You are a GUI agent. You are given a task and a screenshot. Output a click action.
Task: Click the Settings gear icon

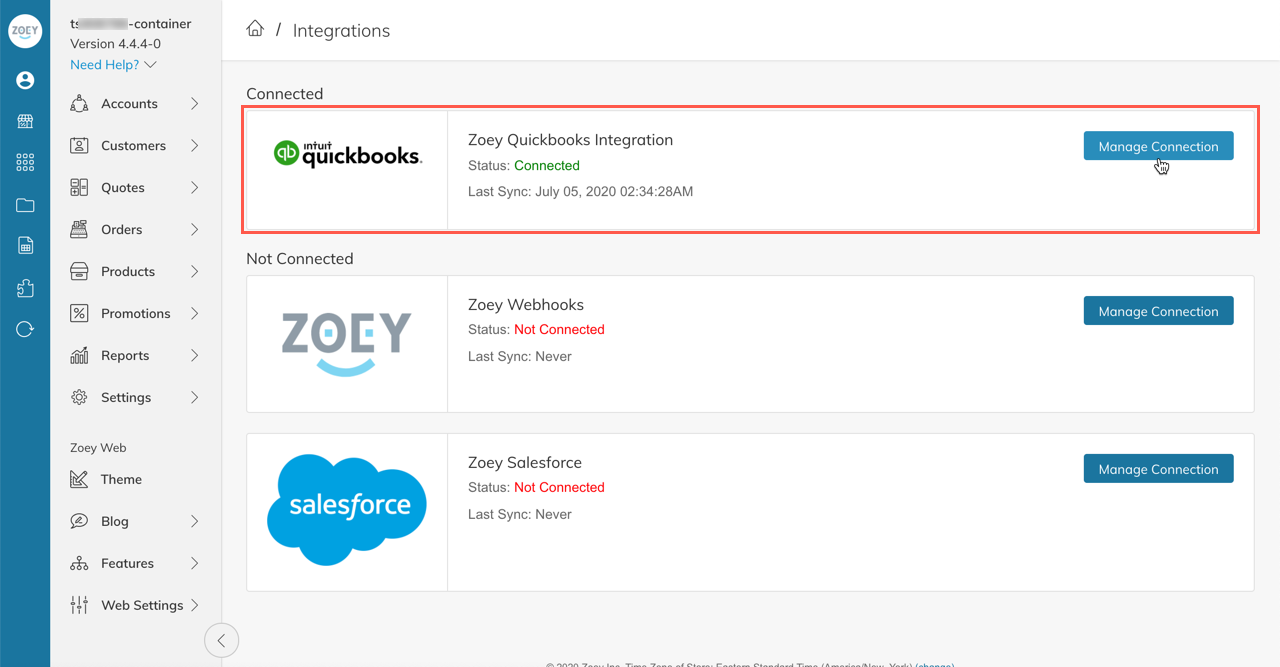click(79, 397)
